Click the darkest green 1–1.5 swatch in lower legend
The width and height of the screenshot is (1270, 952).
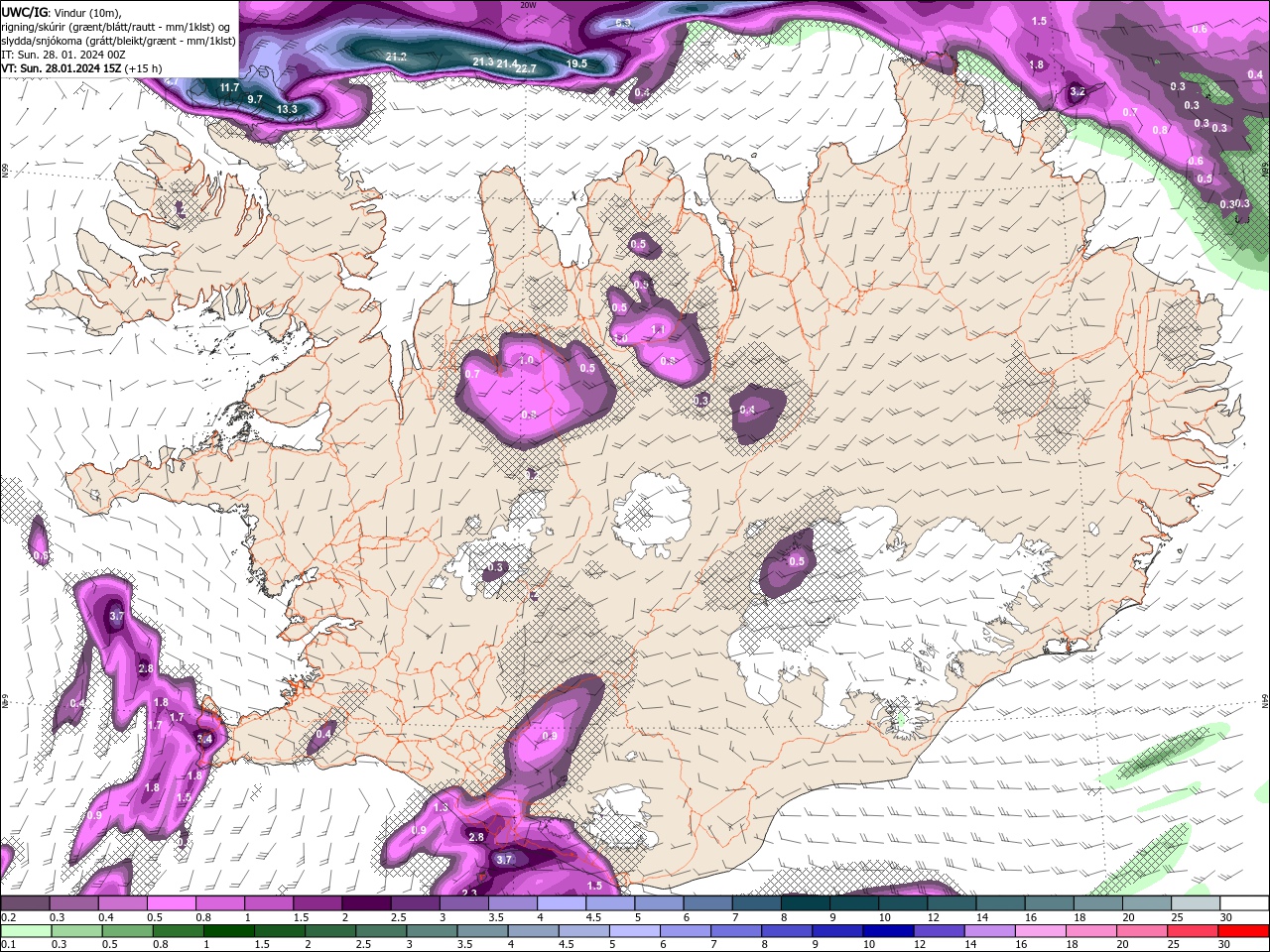[x=228, y=931]
